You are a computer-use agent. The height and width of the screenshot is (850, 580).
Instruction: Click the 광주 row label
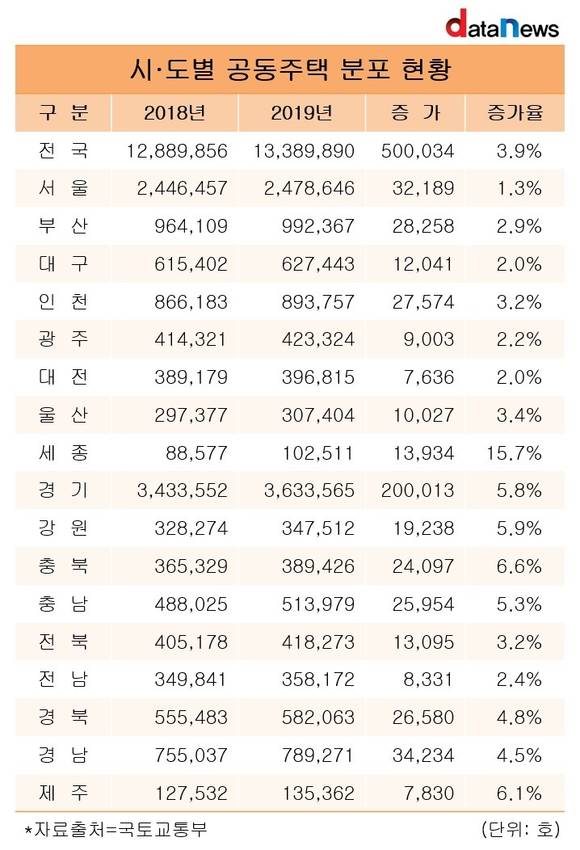coord(63,339)
